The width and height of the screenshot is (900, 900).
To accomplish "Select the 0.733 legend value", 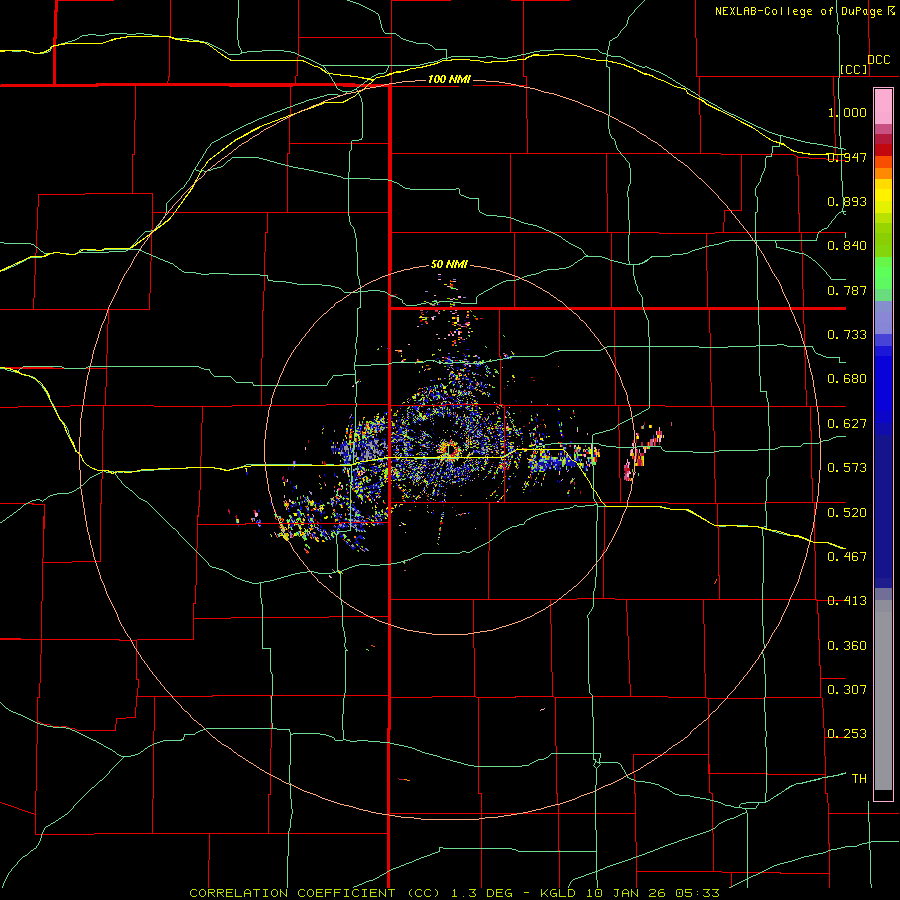I will coord(847,335).
